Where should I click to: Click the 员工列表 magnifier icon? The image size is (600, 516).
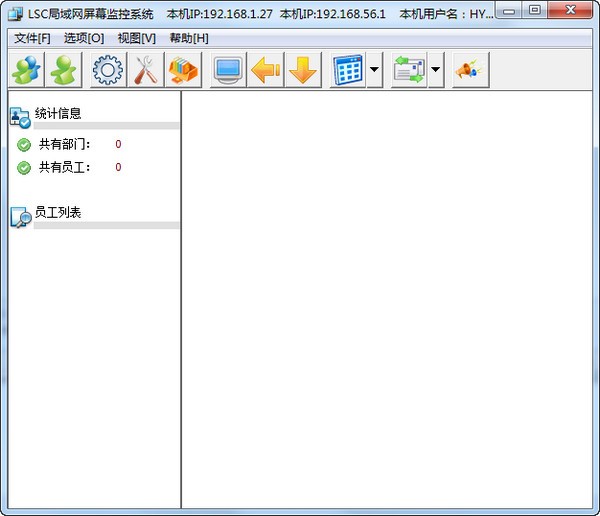21,217
